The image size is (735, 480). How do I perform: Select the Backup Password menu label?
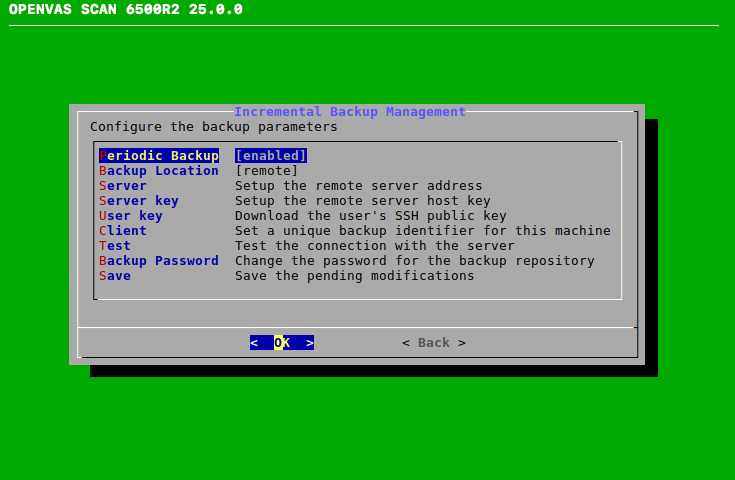pyautogui.click(x=159, y=261)
